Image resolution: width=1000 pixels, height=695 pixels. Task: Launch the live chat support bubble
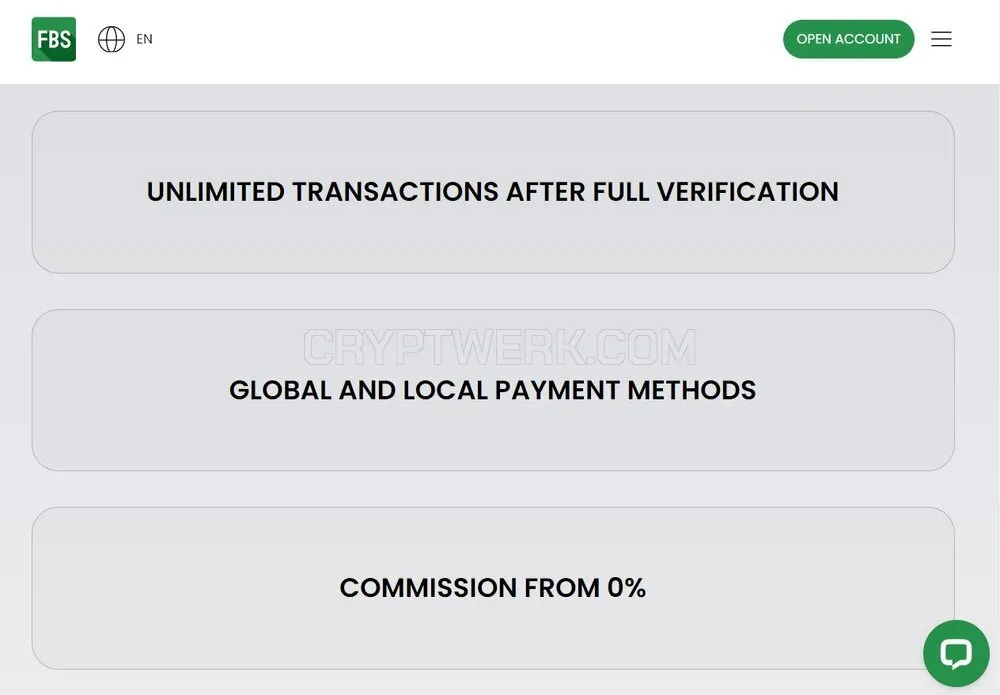956,653
